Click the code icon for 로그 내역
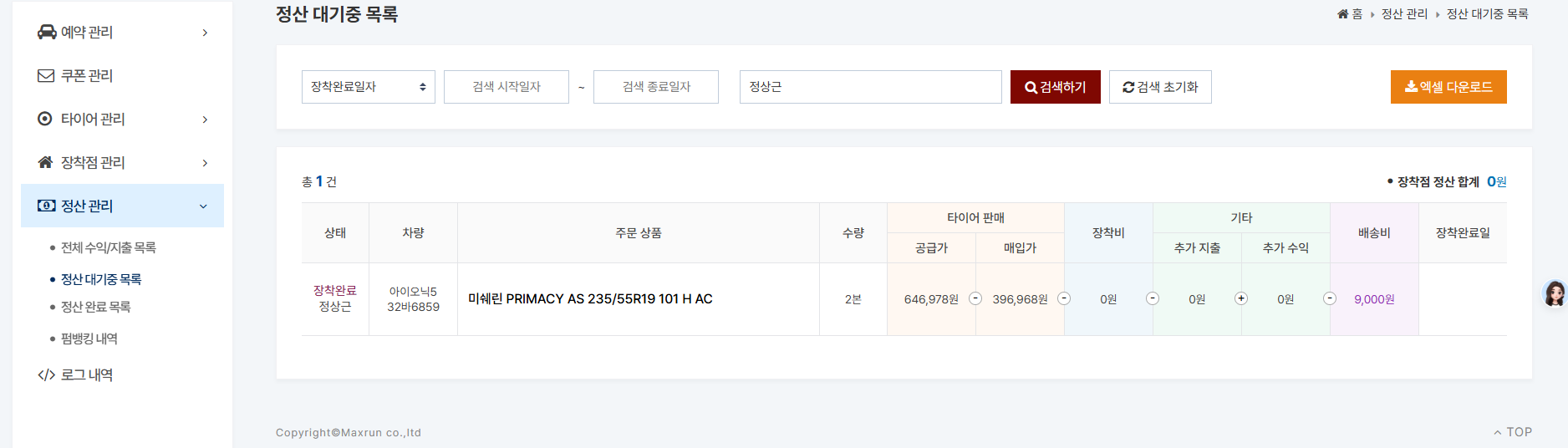 (46, 375)
